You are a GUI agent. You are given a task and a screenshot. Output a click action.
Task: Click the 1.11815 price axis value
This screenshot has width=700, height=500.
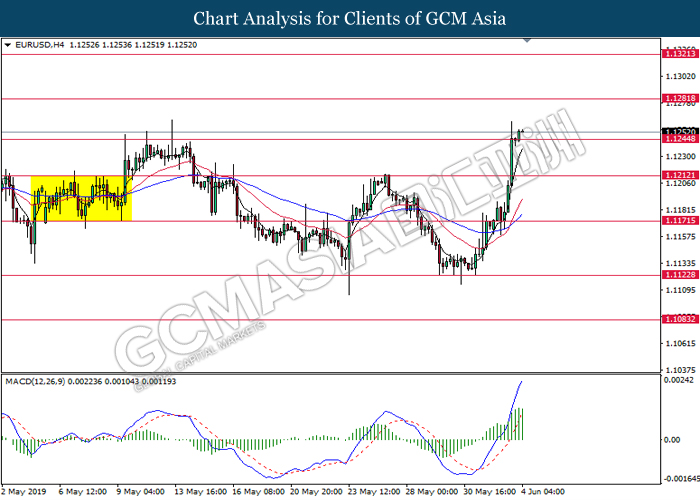tap(680, 210)
